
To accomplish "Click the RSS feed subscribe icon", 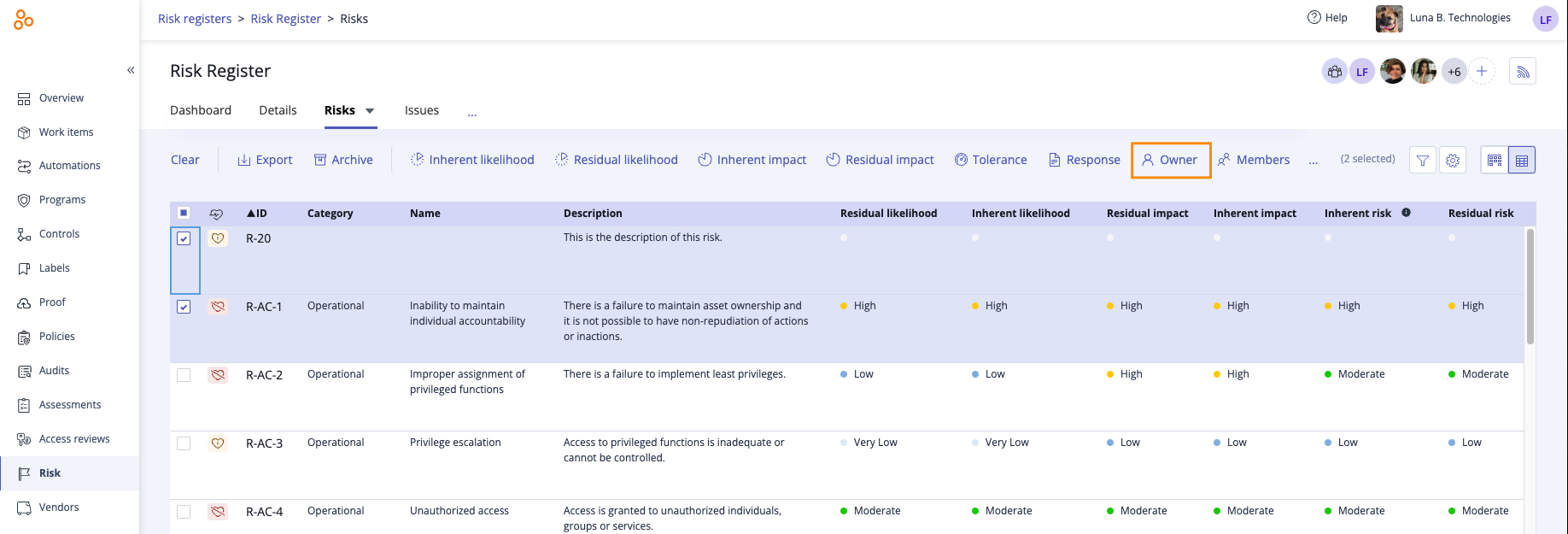I will click(x=1523, y=72).
